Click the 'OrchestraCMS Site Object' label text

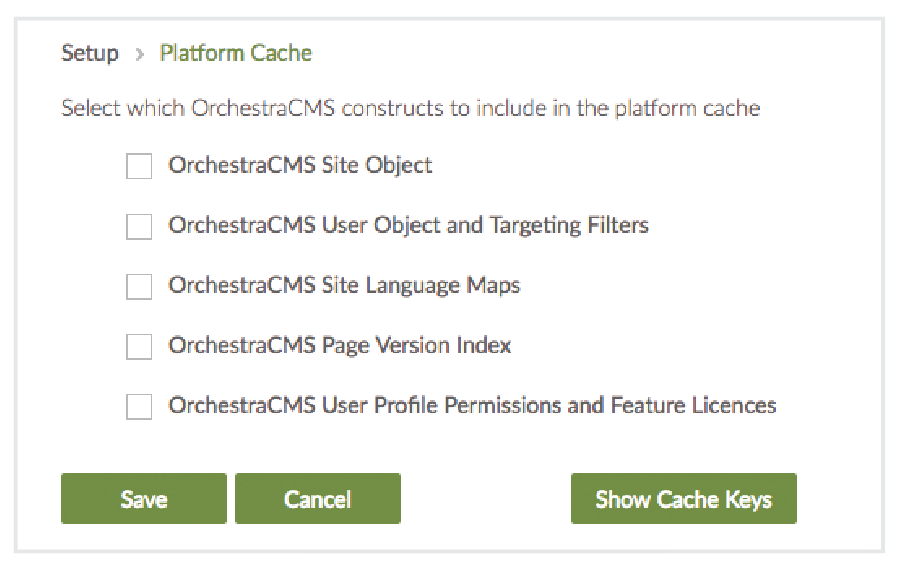300,166
